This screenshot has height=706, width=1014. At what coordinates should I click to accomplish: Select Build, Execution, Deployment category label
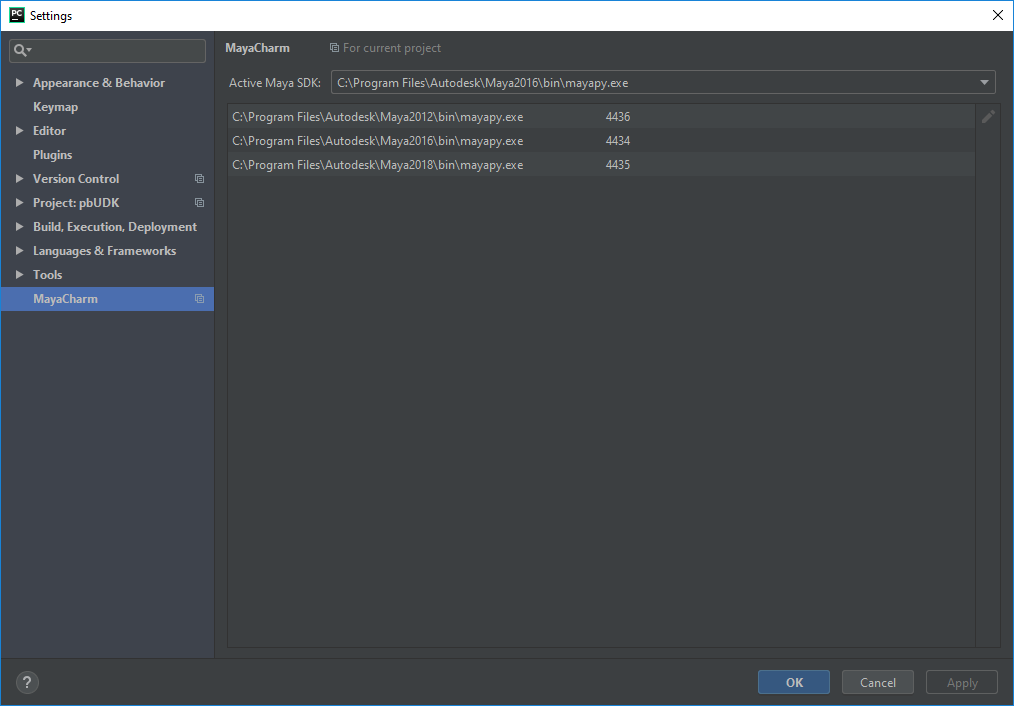coord(115,227)
